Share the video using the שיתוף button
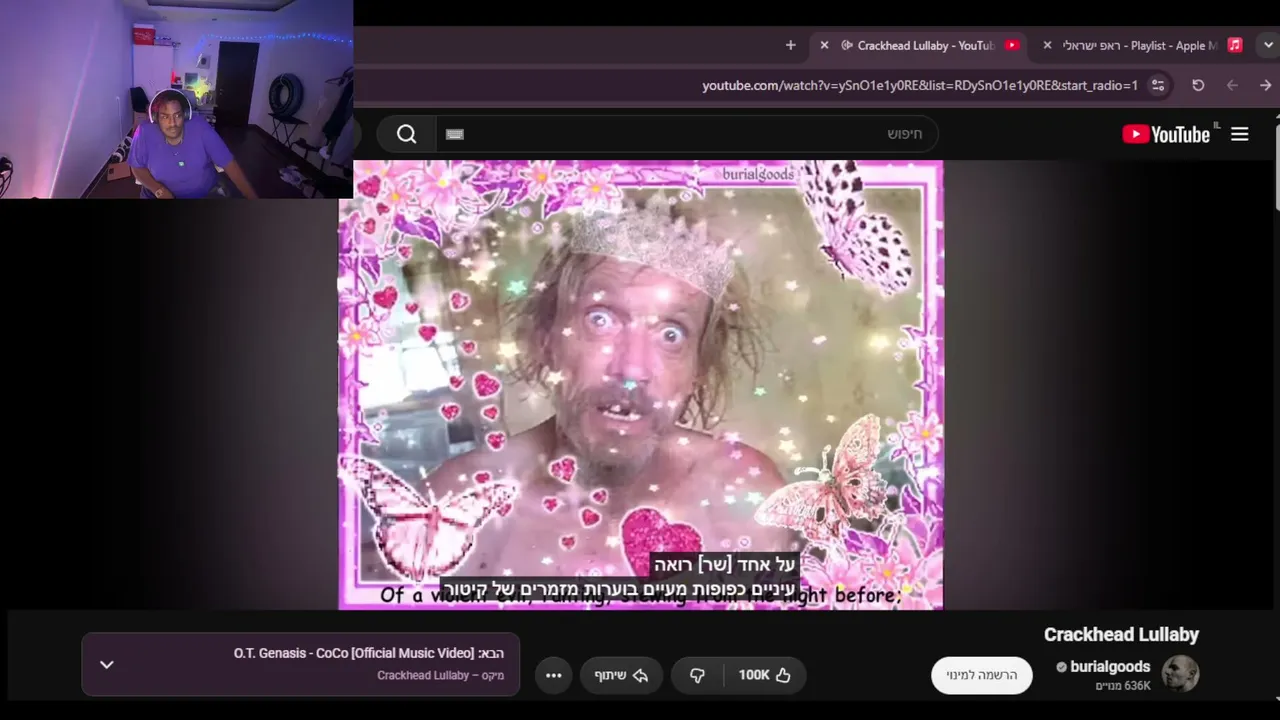The height and width of the screenshot is (720, 1280). 621,675
